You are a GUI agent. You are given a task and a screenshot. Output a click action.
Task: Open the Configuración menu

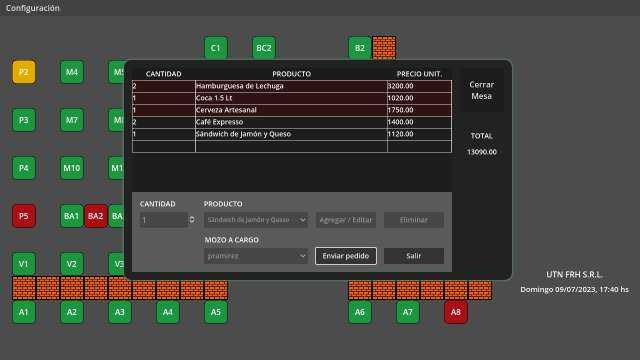click(33, 8)
